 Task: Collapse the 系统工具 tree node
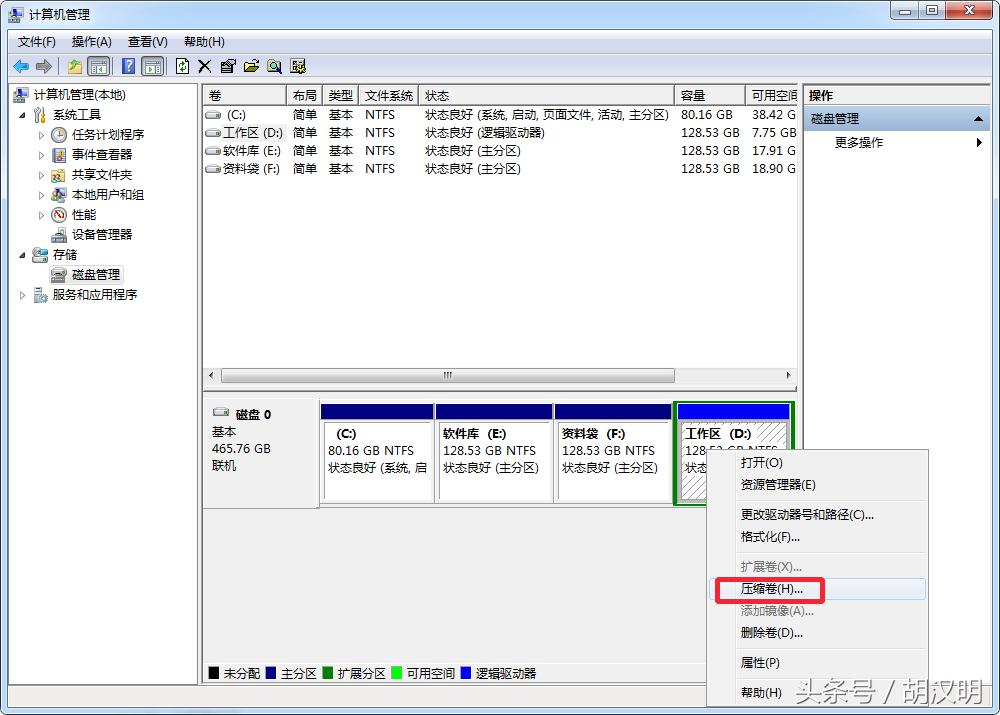(x=23, y=115)
